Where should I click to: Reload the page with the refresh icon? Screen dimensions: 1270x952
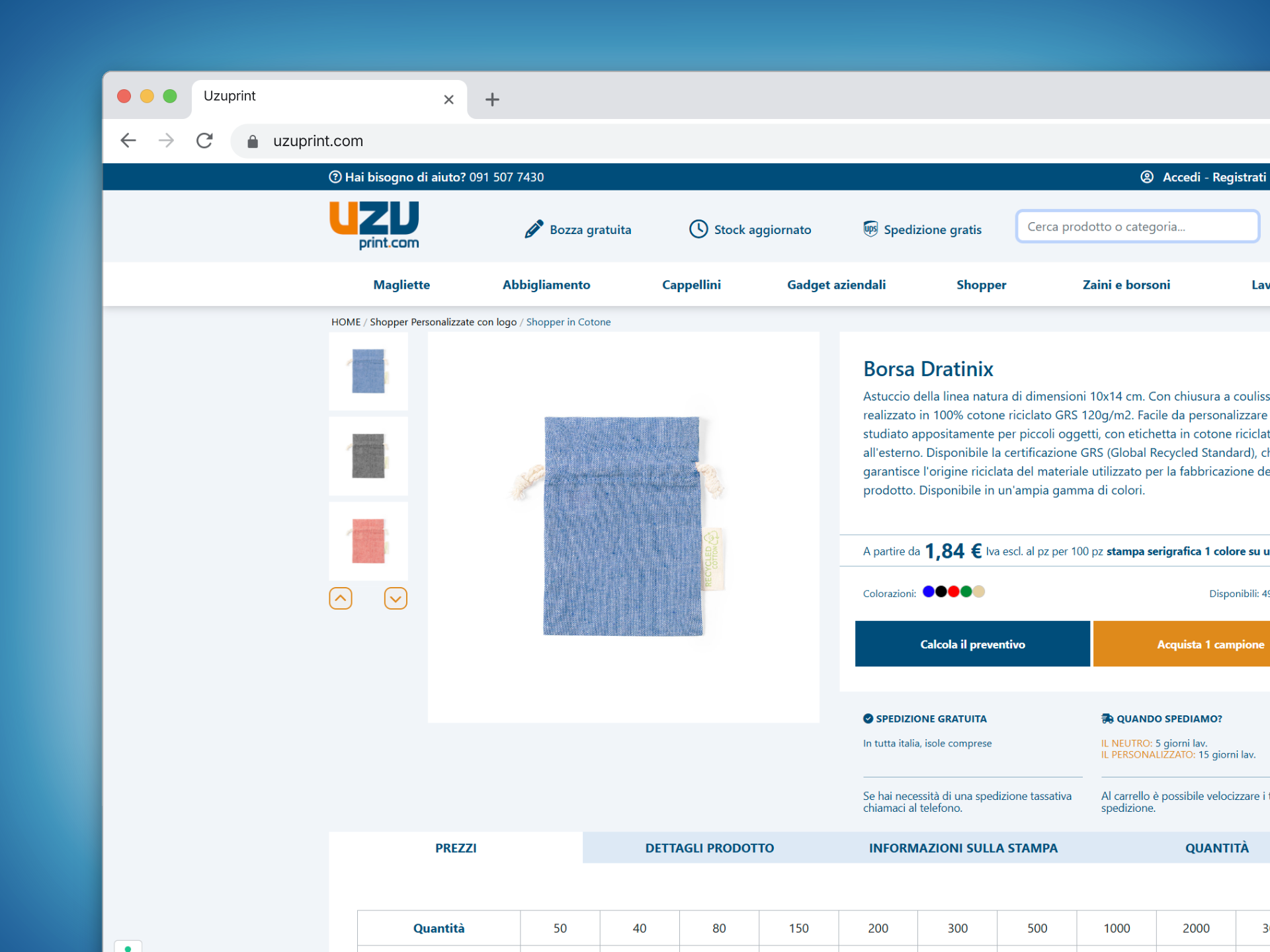click(204, 140)
